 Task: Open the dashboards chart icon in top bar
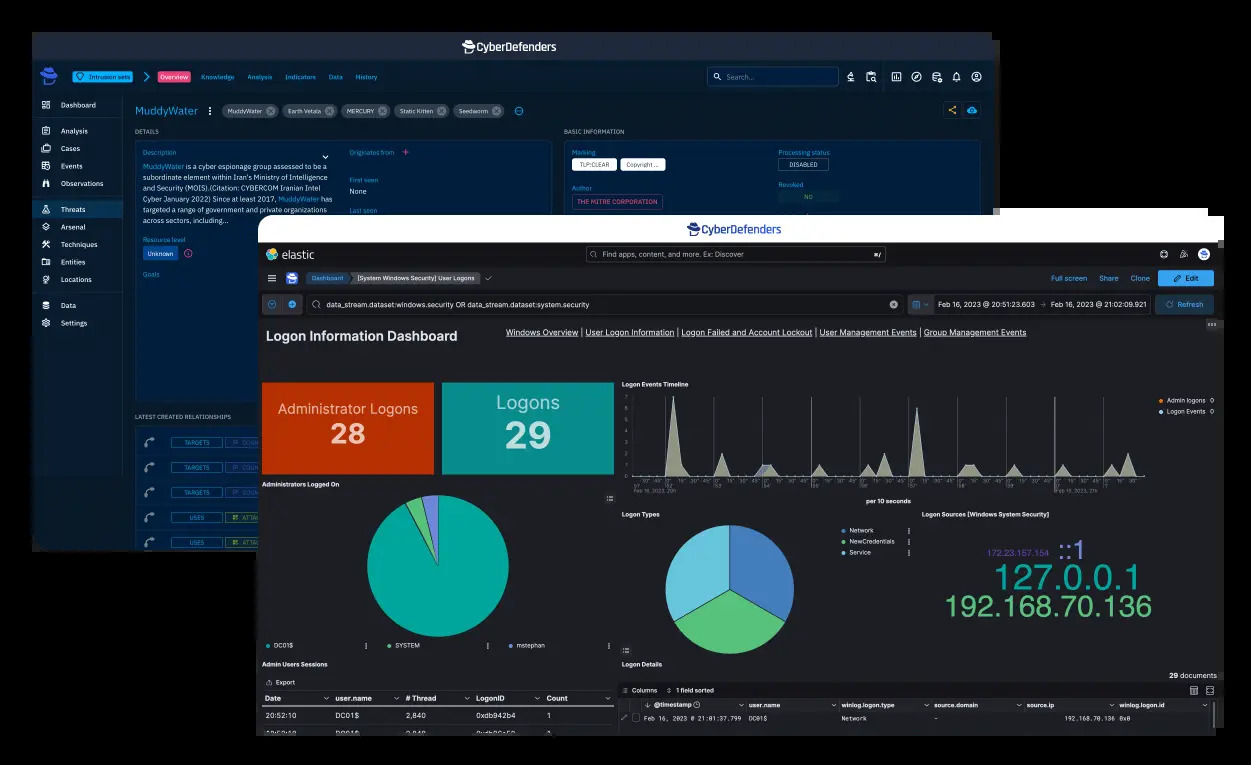click(897, 77)
